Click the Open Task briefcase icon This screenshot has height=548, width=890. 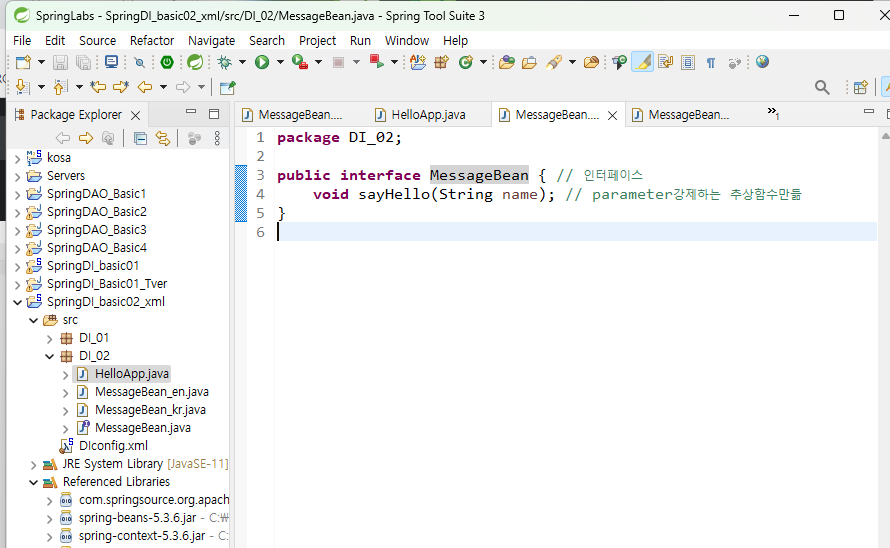click(529, 62)
